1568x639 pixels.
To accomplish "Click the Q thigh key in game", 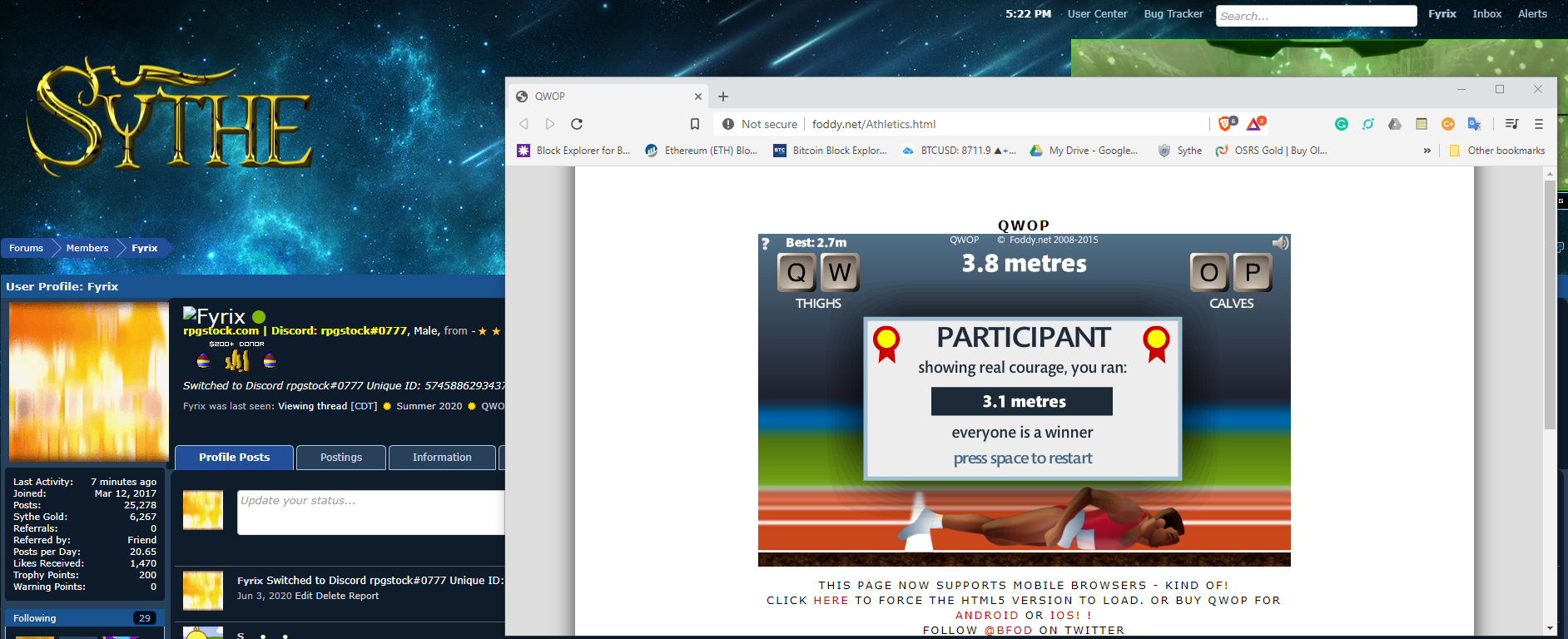I will point(796,272).
